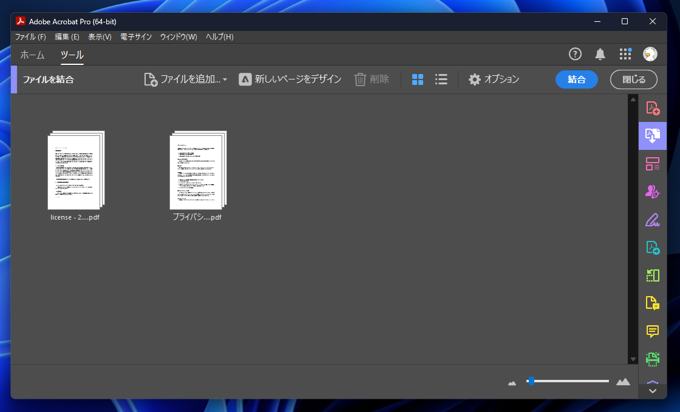The width and height of the screenshot is (680, 412).
Task: Click the blue 結合 button
Action: [x=577, y=79]
